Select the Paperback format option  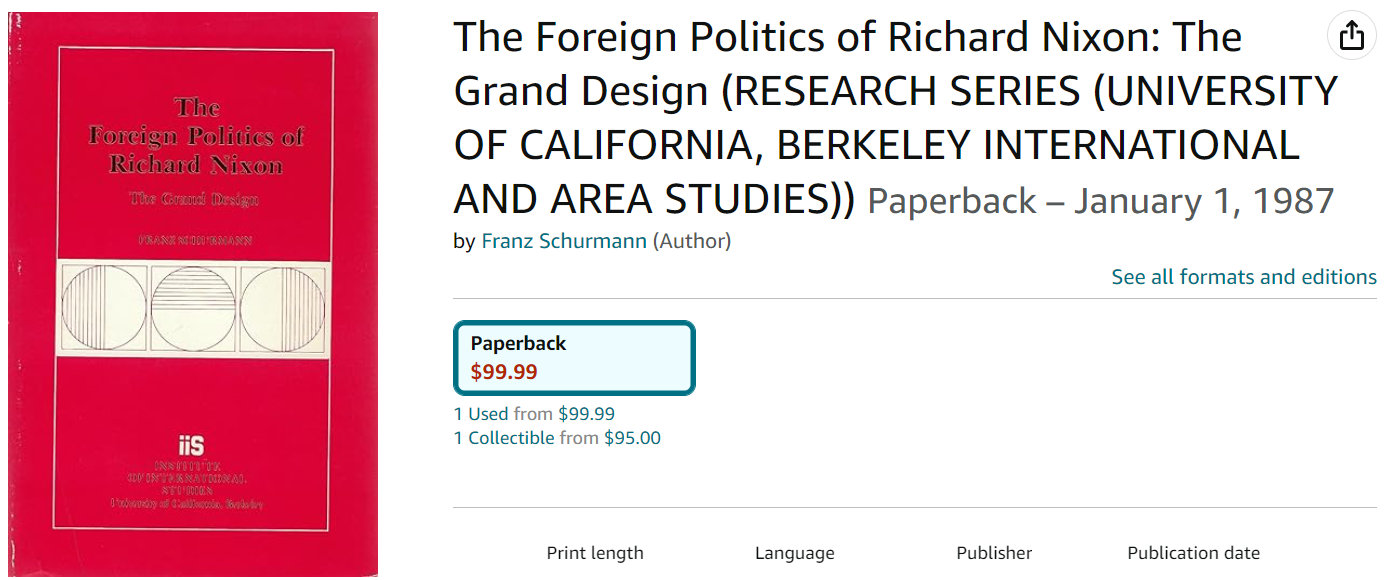574,357
